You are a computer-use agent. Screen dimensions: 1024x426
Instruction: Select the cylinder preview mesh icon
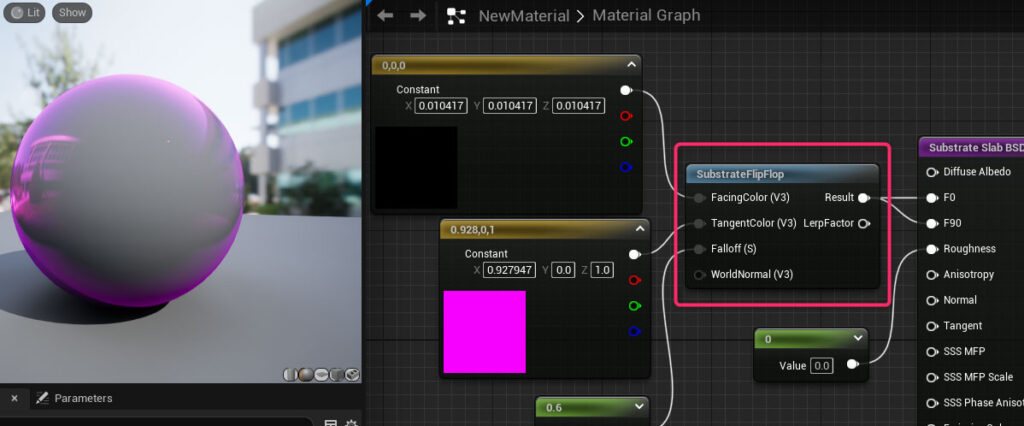[290, 374]
